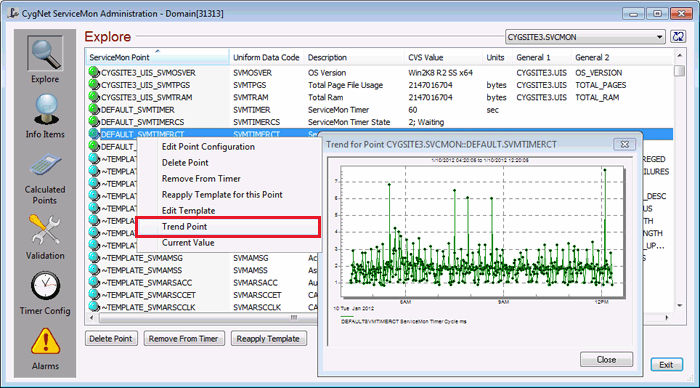Minimize the ServiceMon Administration window

(633, 13)
